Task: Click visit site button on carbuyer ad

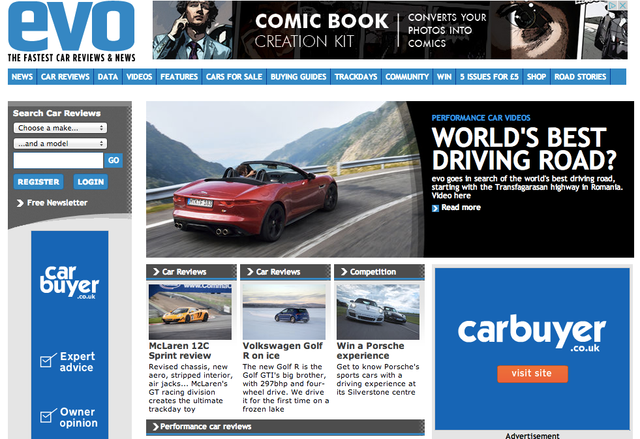Action: tap(532, 374)
